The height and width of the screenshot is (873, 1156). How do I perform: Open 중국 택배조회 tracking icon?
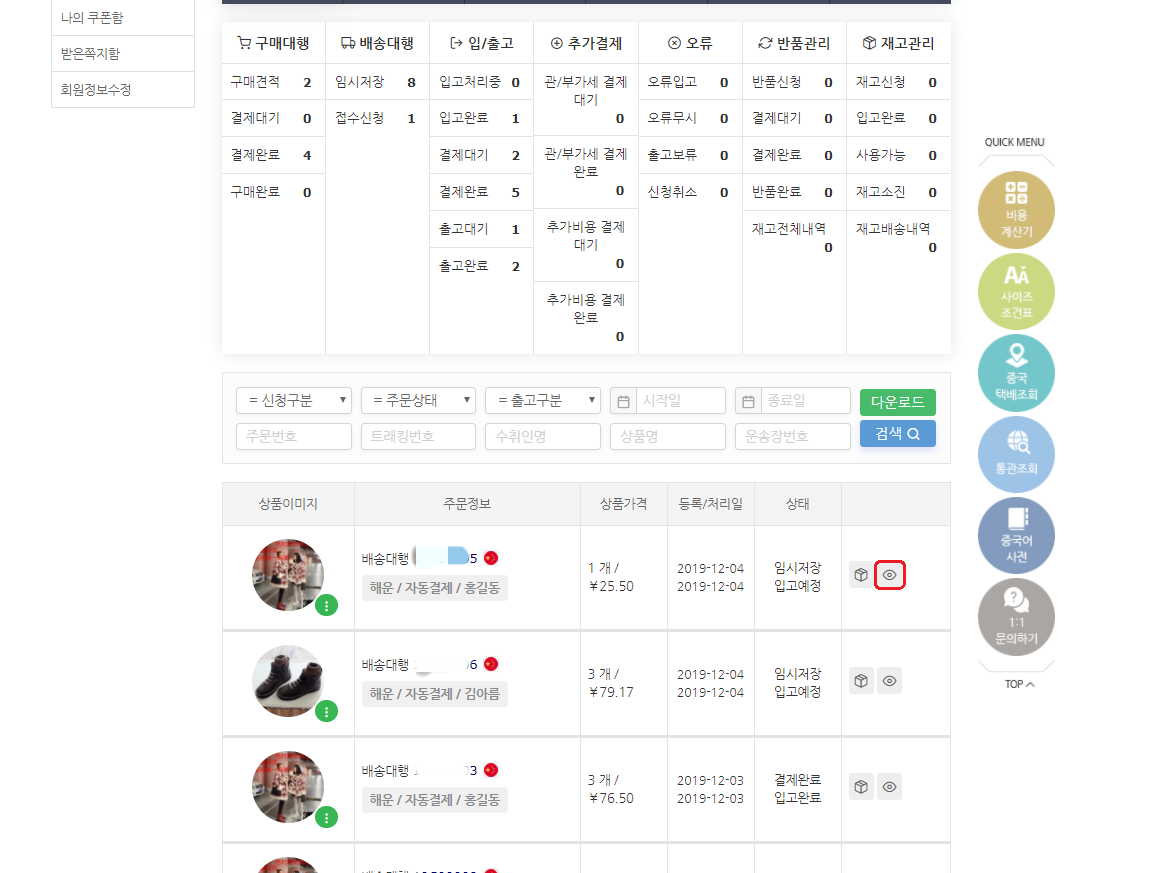(x=1016, y=373)
